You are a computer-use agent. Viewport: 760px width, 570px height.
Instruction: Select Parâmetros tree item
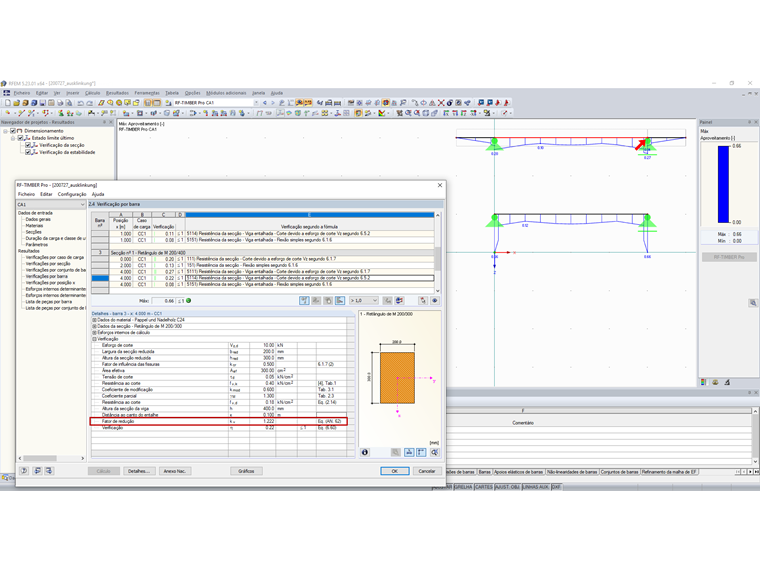pos(37,245)
